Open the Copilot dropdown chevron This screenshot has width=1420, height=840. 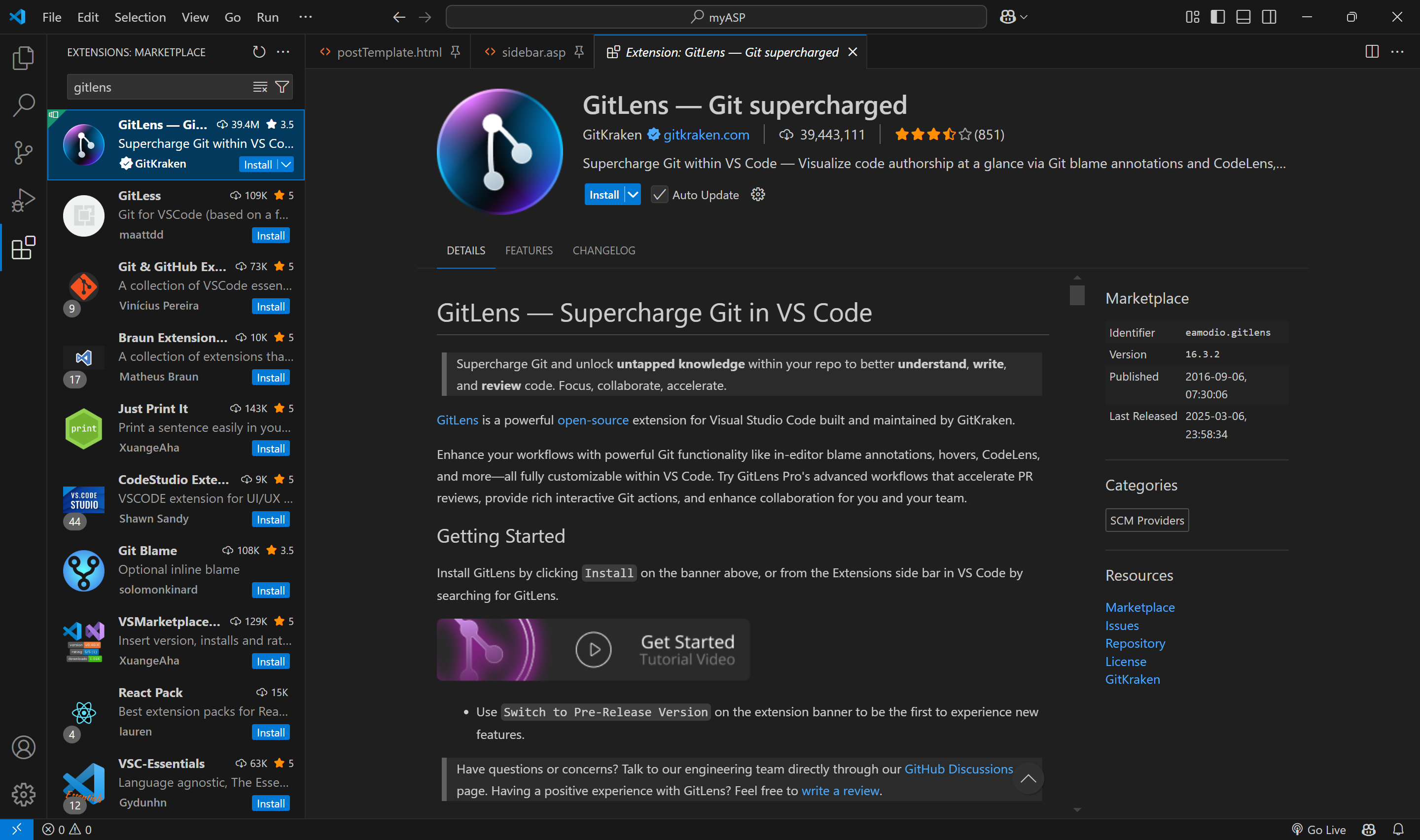1024,17
